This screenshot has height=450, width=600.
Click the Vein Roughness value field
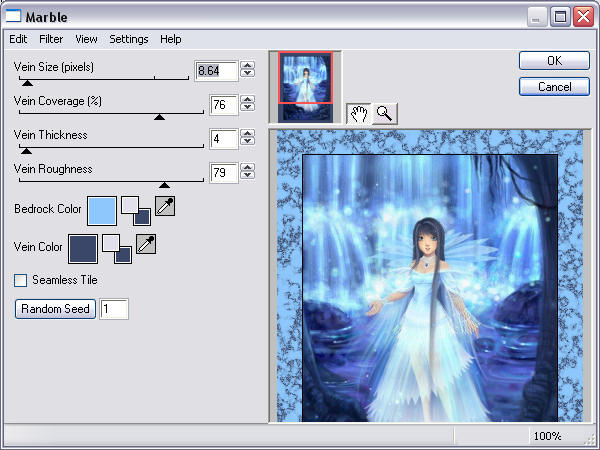pos(224,173)
